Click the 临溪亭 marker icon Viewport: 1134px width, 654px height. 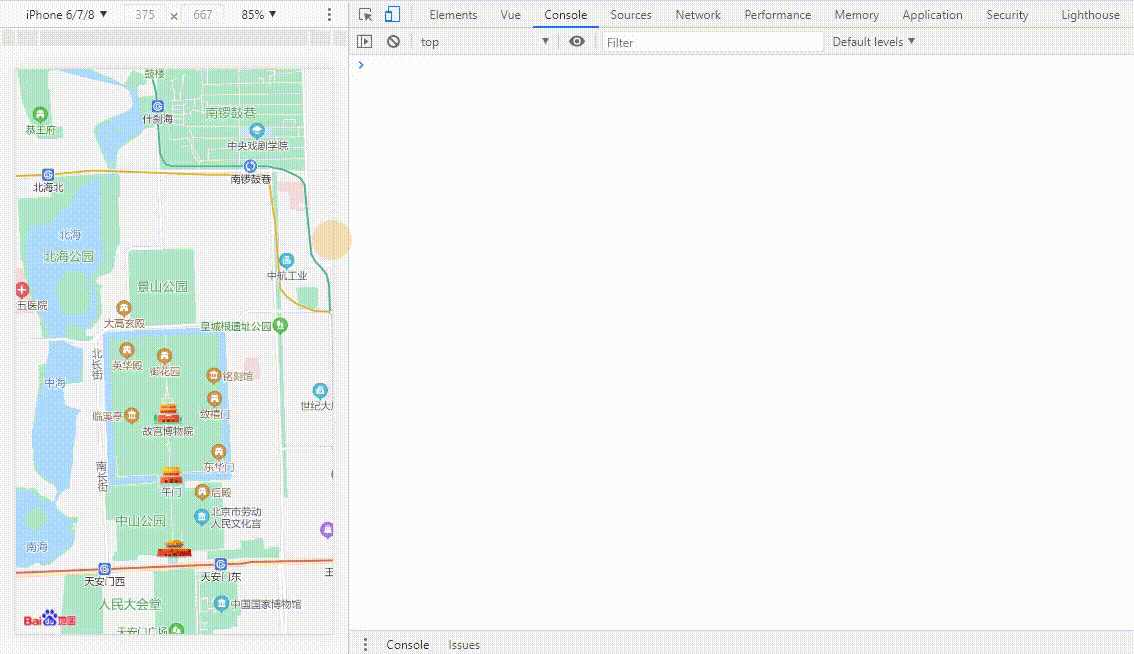(x=132, y=415)
